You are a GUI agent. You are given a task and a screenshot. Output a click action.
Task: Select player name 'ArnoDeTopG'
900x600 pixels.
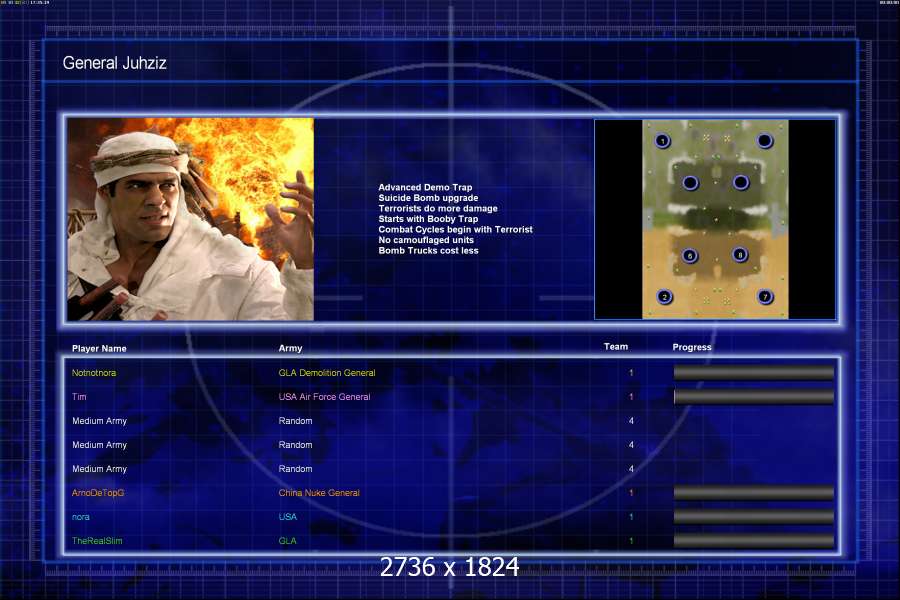tap(98, 493)
